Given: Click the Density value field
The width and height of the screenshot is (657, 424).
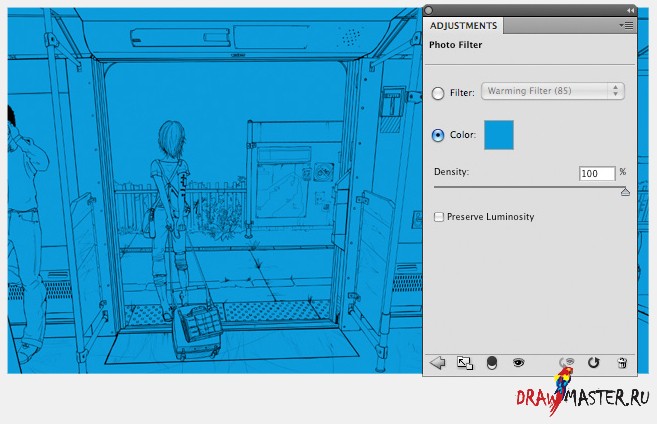Looking at the screenshot, I should coord(597,173).
